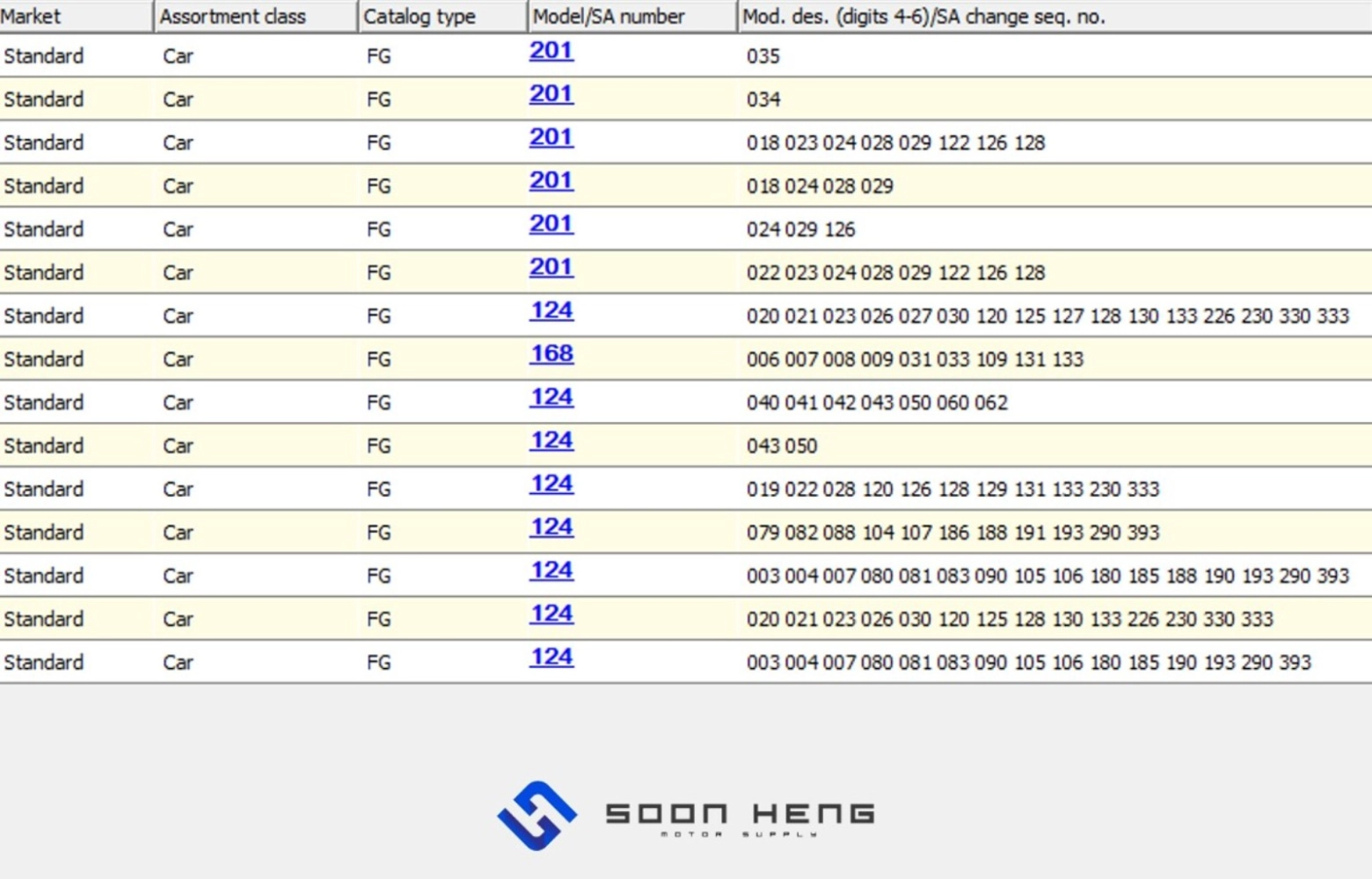Open the model 168 link
The image size is (1372, 879).
coord(551,353)
